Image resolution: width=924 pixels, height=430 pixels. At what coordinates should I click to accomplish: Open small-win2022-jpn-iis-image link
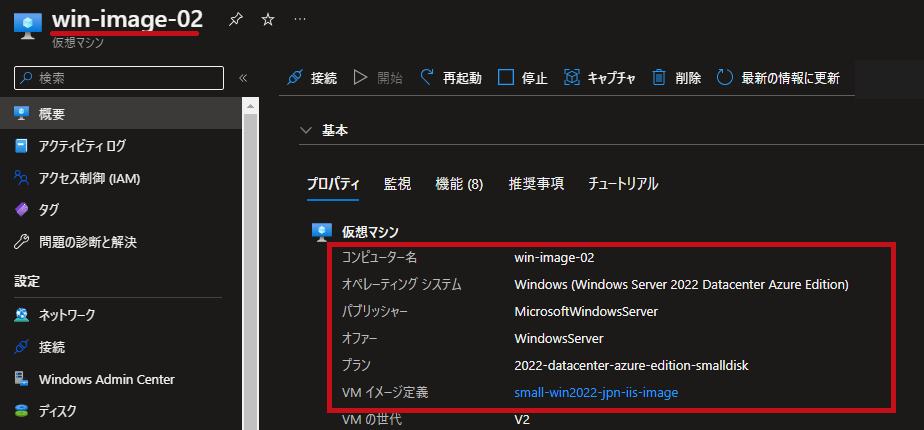click(x=596, y=392)
